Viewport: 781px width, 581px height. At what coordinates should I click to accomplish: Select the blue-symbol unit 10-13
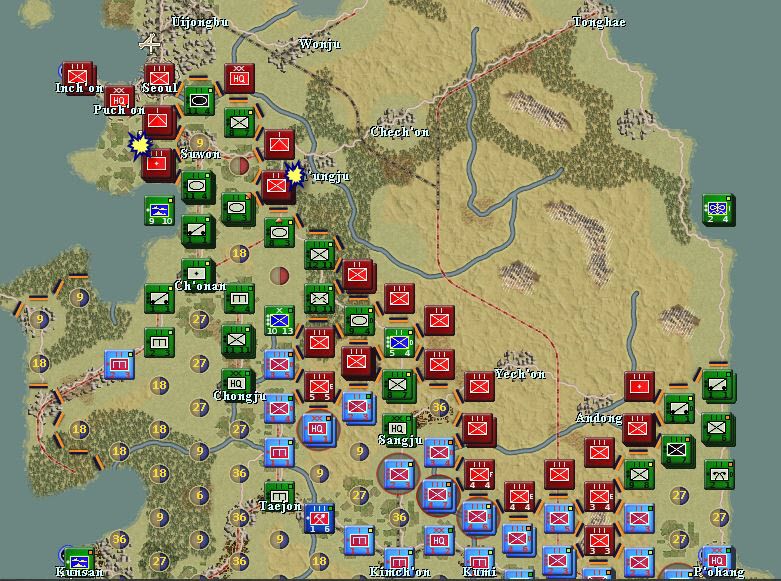pos(279,320)
